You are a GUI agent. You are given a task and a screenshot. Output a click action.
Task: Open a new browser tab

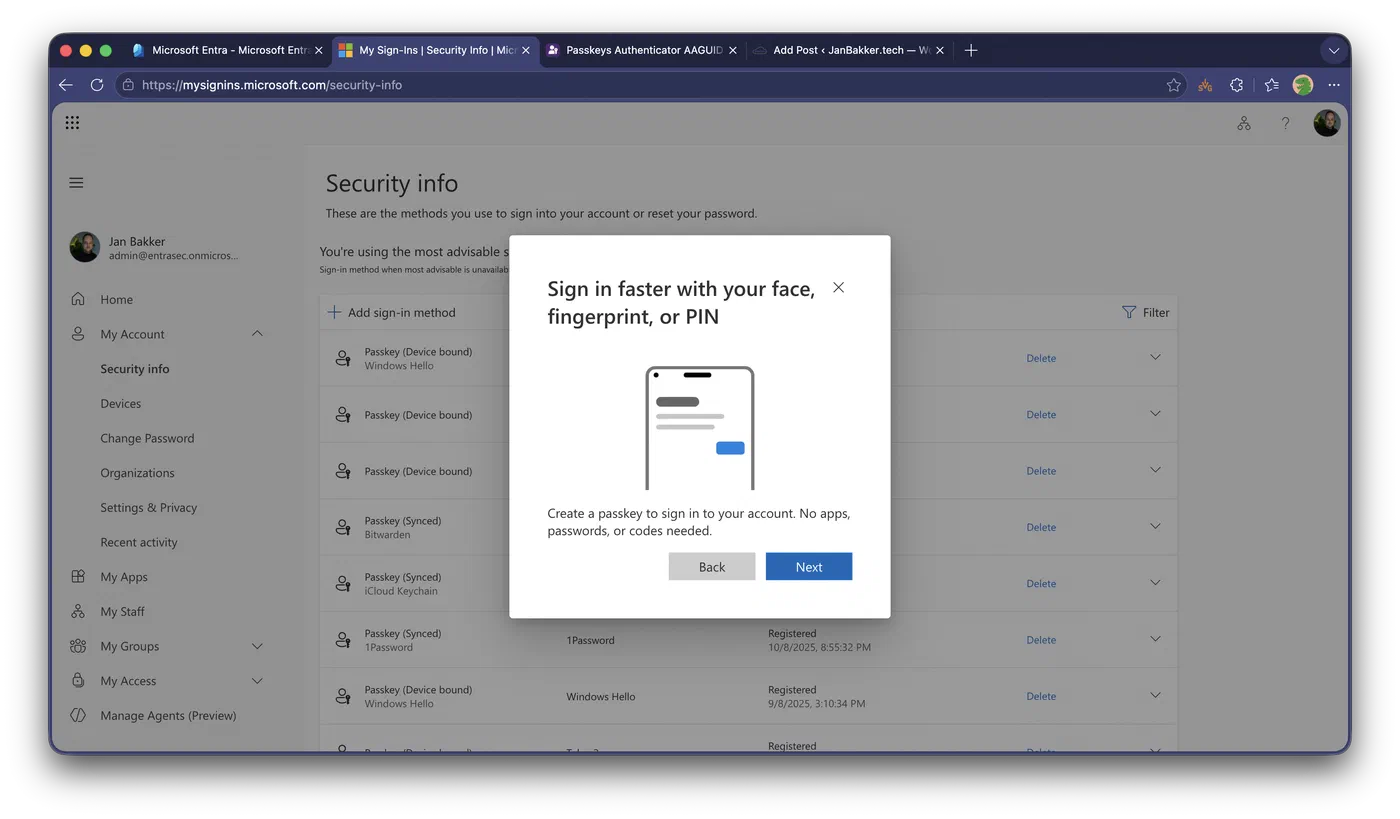[971, 50]
